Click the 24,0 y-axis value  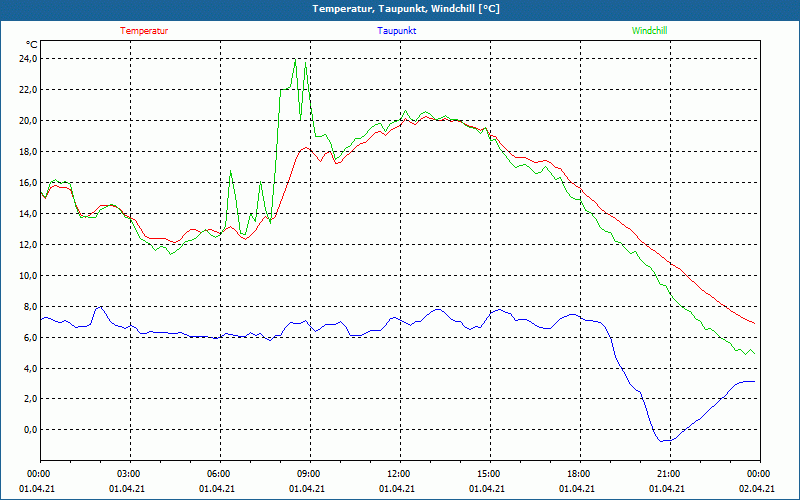coord(28,59)
